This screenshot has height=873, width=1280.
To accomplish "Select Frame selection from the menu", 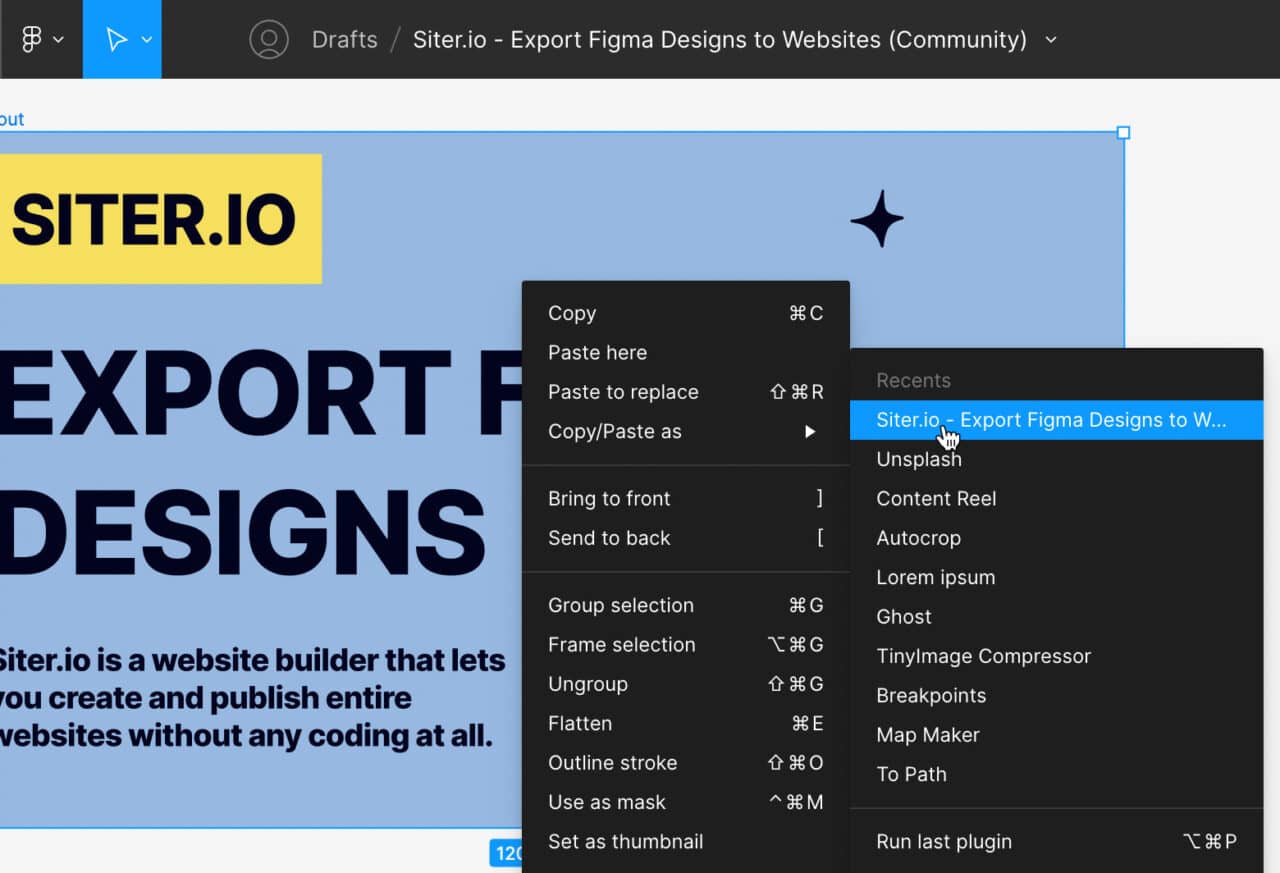I will pyautogui.click(x=621, y=645).
